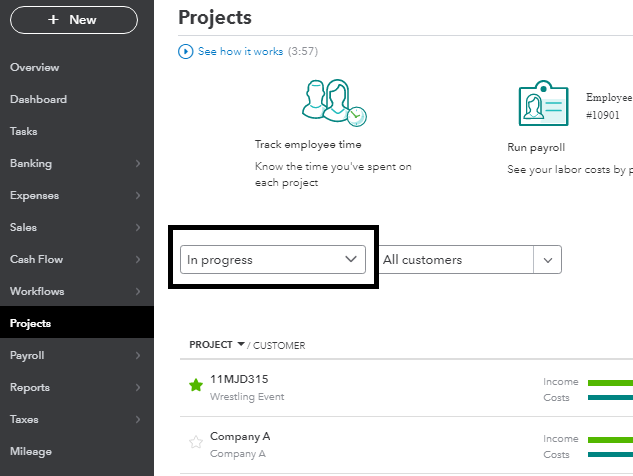Click the 11MJD315 green Income bar
Viewport: 633px width, 476px height.
coord(609,382)
